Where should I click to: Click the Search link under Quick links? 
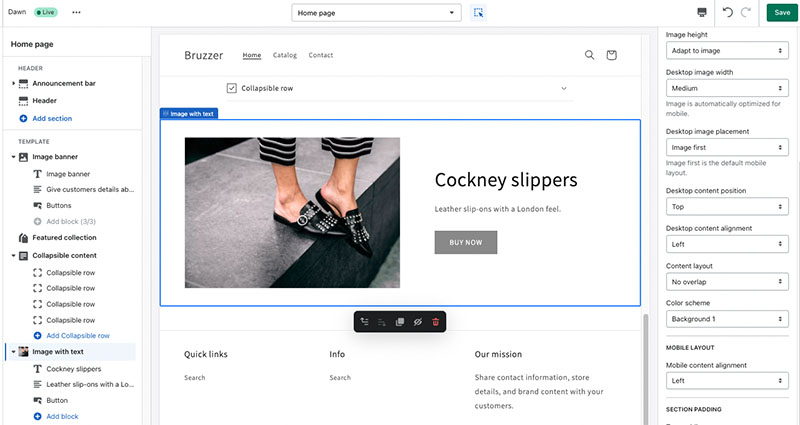point(194,378)
